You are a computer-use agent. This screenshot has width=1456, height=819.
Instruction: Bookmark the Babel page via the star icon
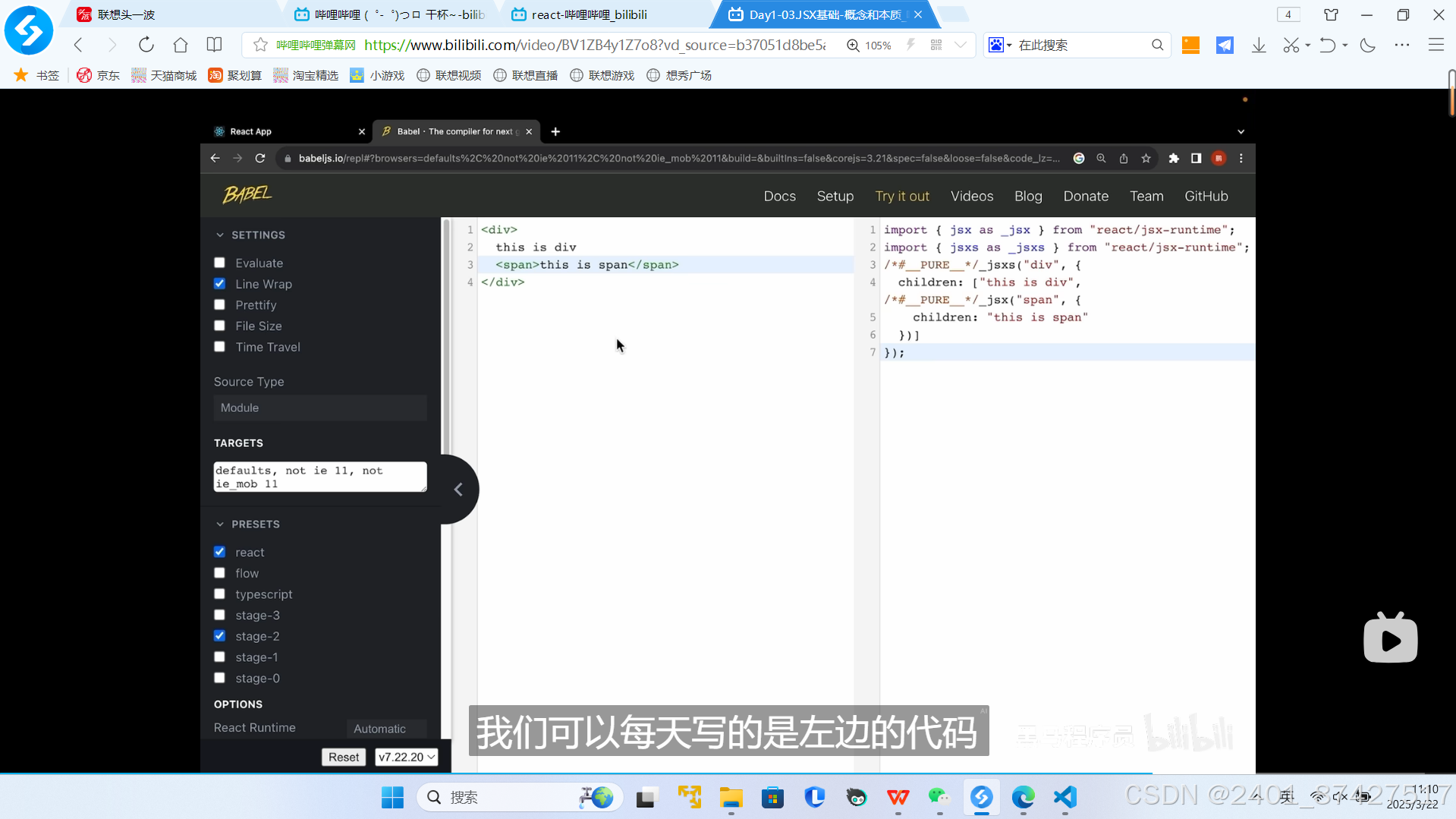pyautogui.click(x=1146, y=159)
